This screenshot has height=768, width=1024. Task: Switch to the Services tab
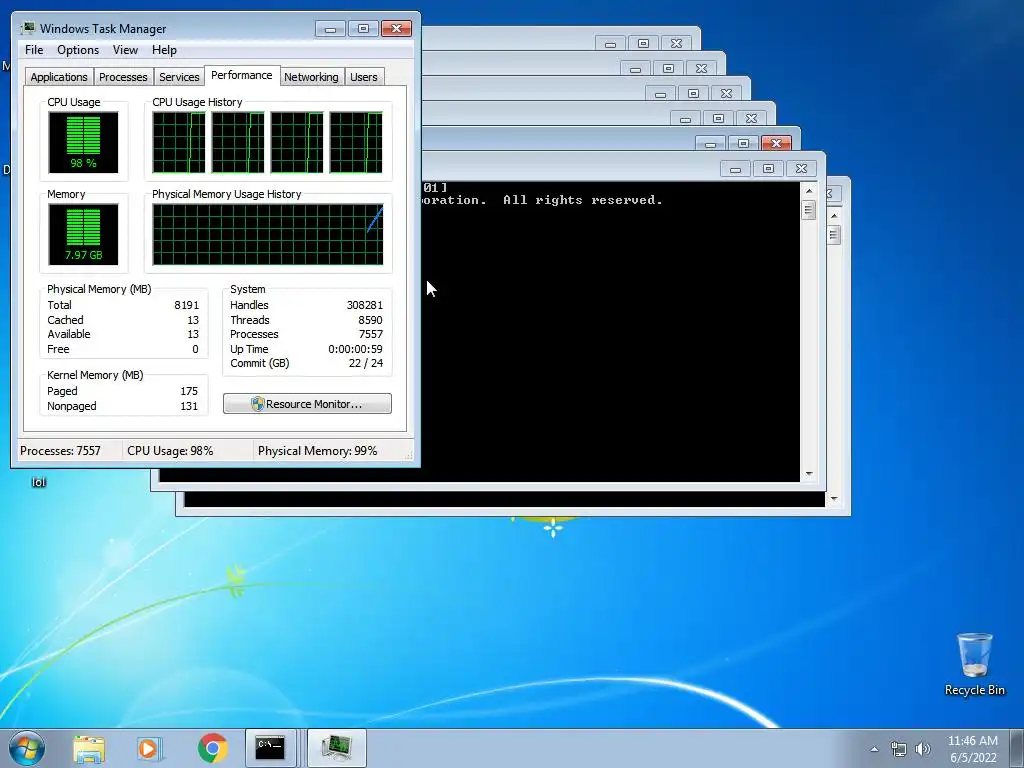[179, 76]
